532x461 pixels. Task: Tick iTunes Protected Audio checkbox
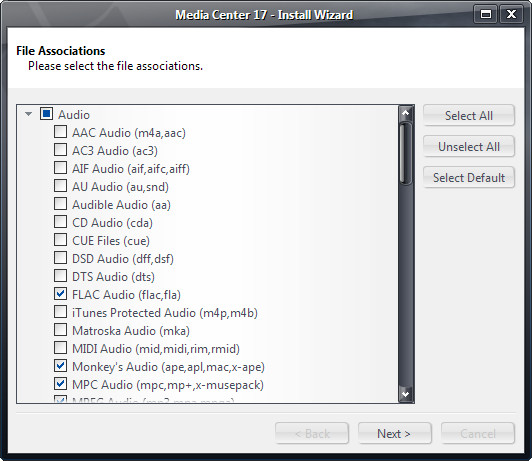[60, 312]
